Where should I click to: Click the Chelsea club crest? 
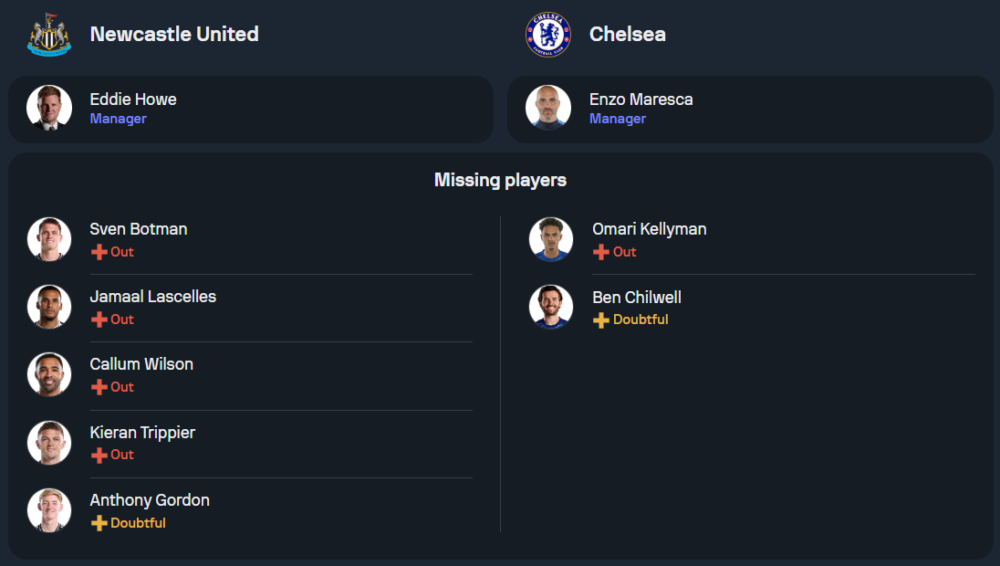click(548, 35)
